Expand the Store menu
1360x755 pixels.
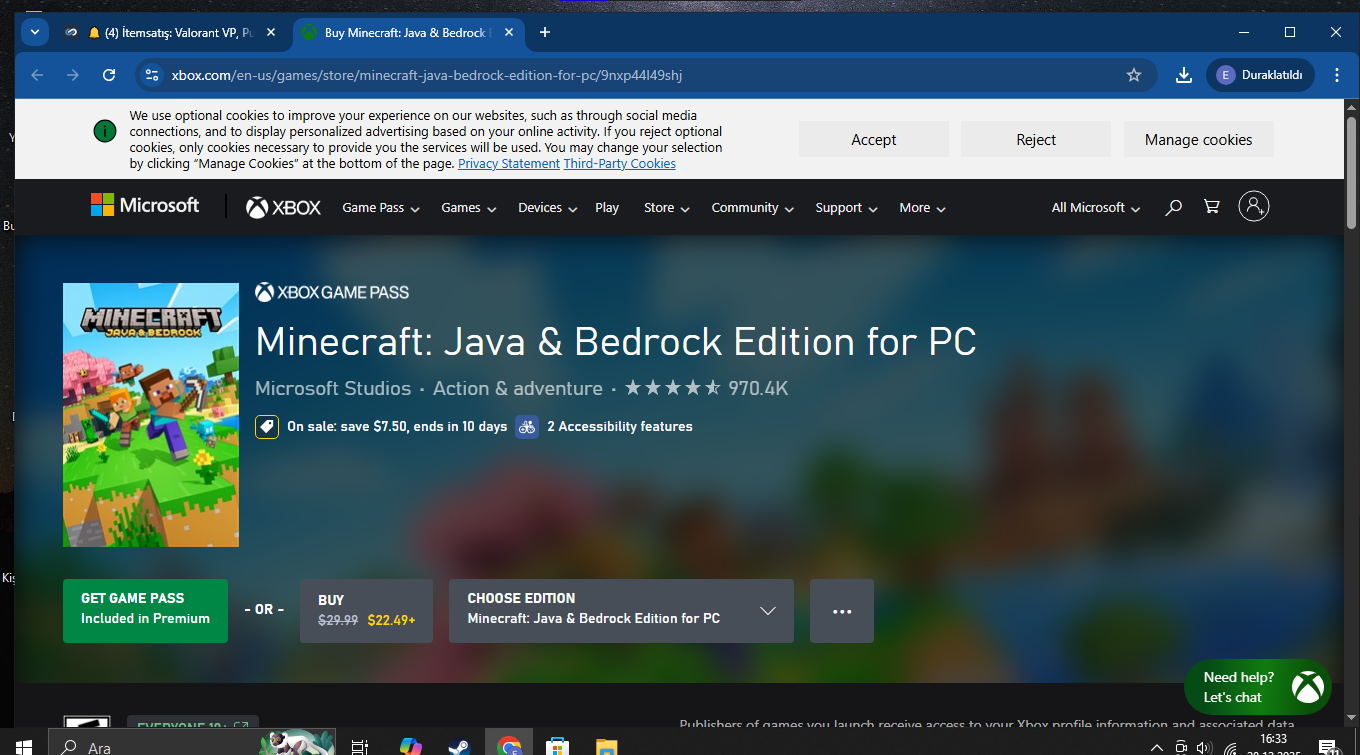pyautogui.click(x=667, y=208)
